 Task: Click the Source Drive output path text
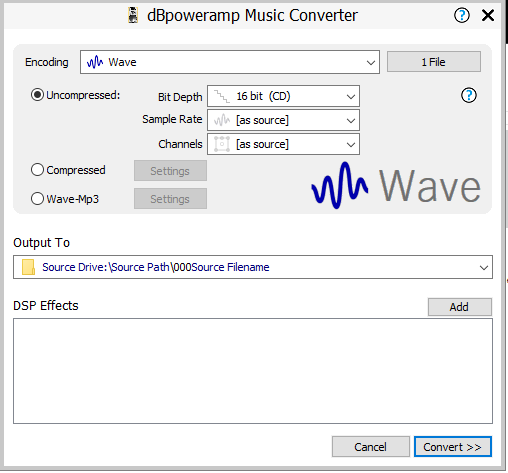click(156, 267)
